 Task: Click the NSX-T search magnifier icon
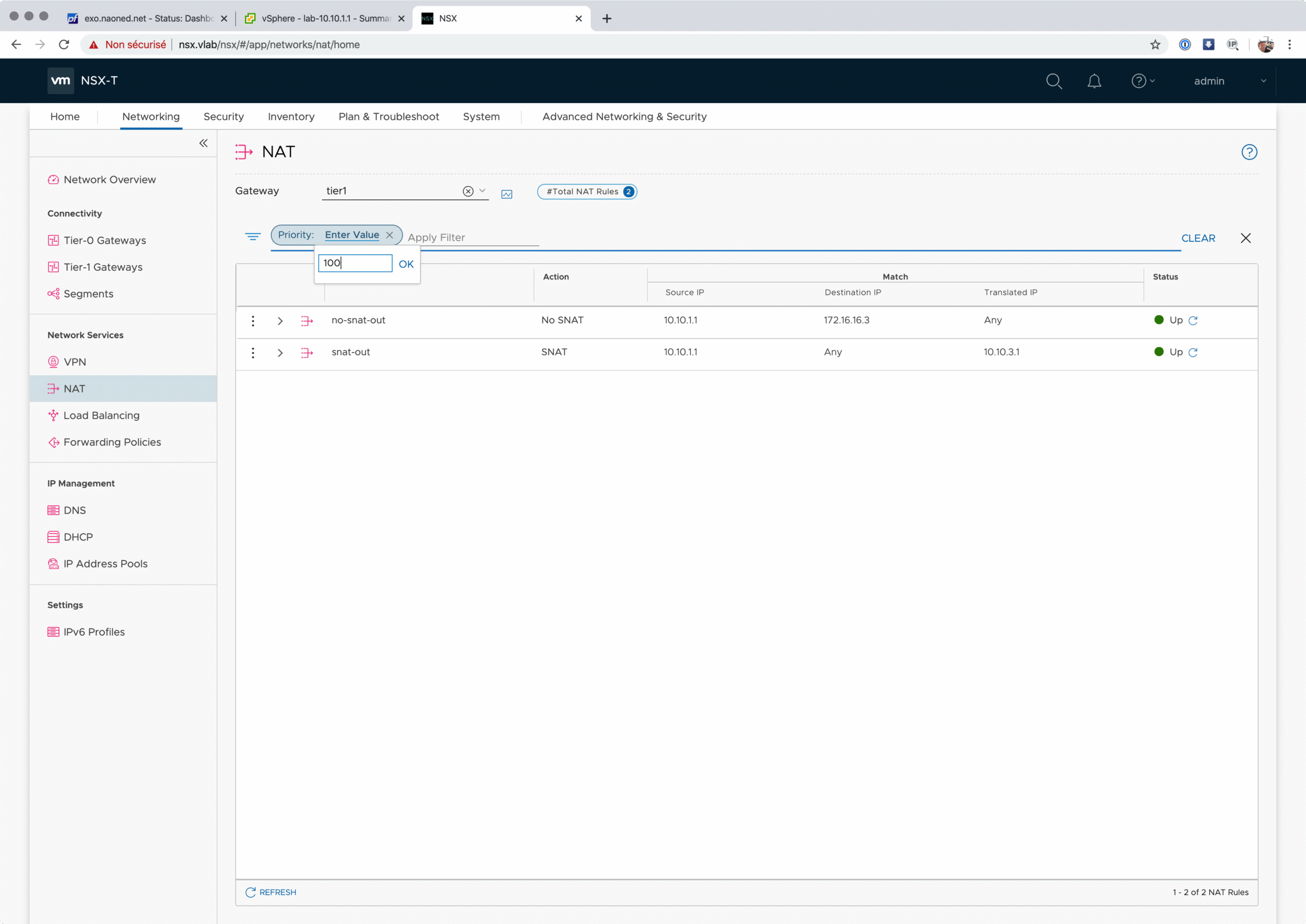tap(1053, 81)
